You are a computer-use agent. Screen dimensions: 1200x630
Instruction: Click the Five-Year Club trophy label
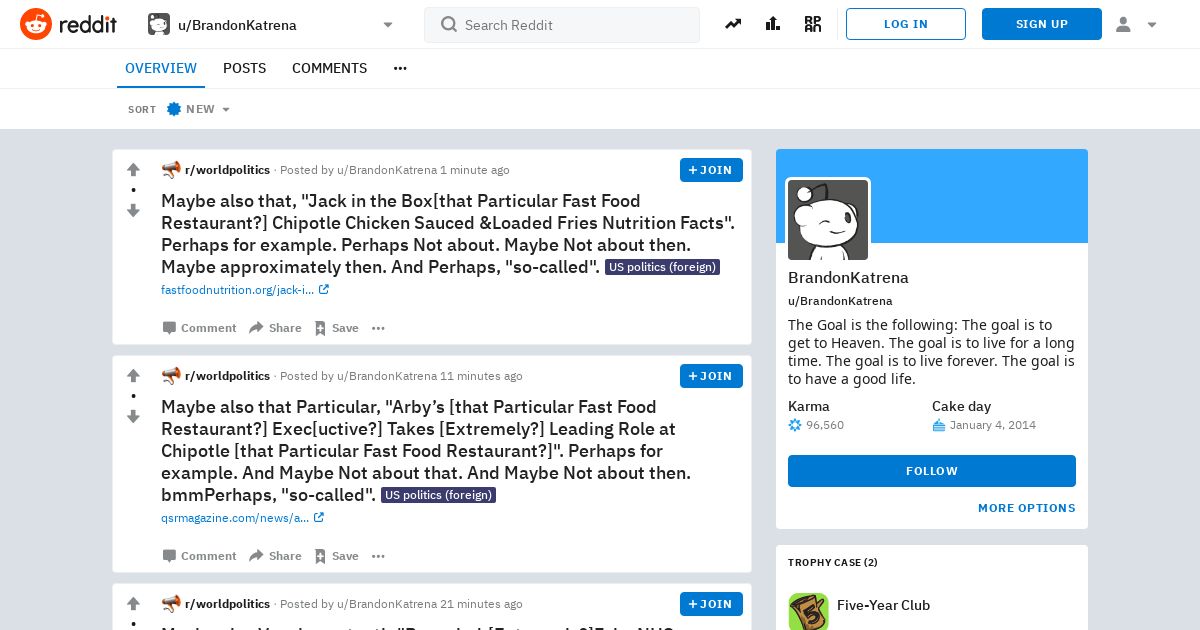[883, 605]
